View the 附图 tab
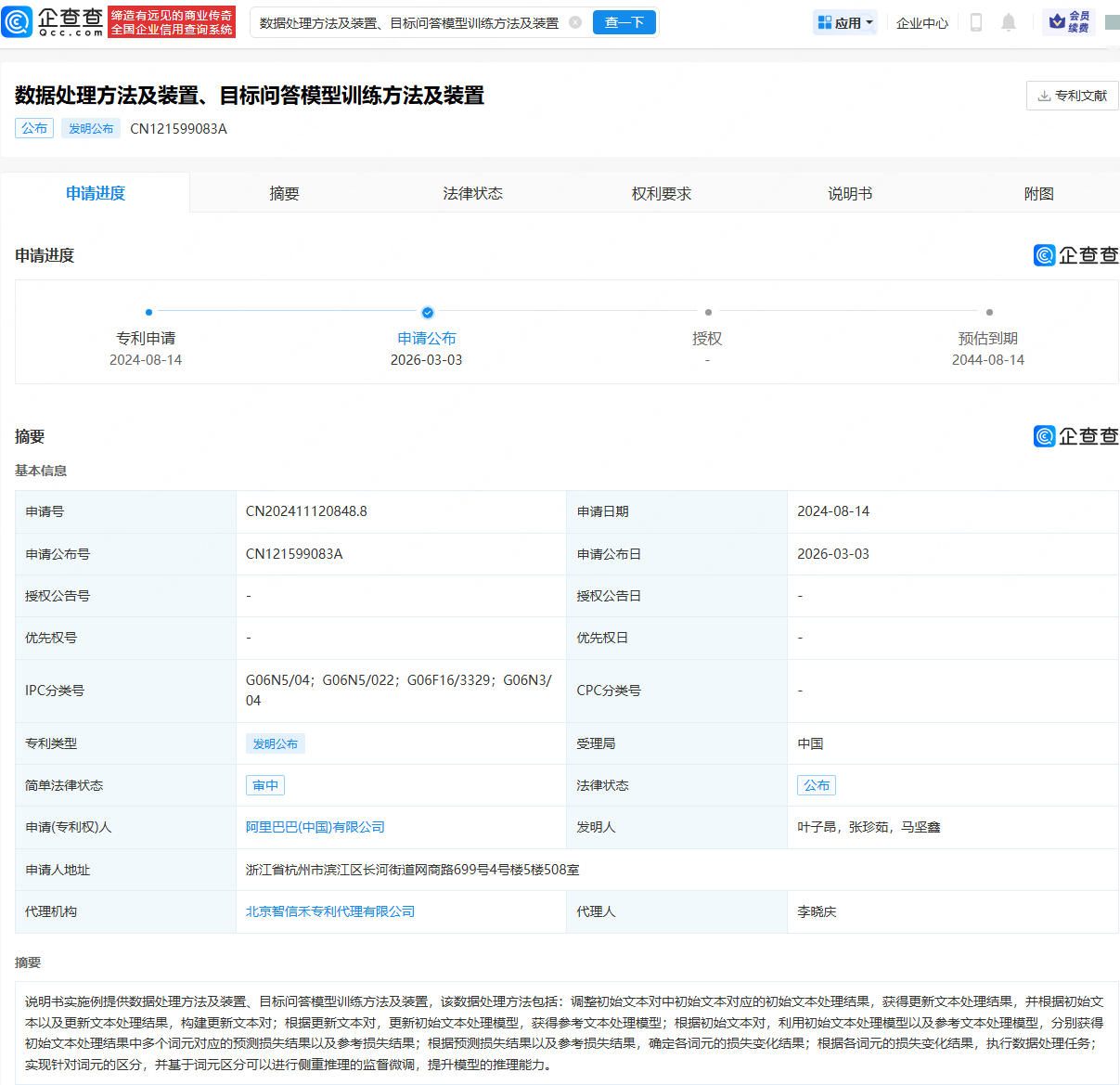 (x=1038, y=193)
